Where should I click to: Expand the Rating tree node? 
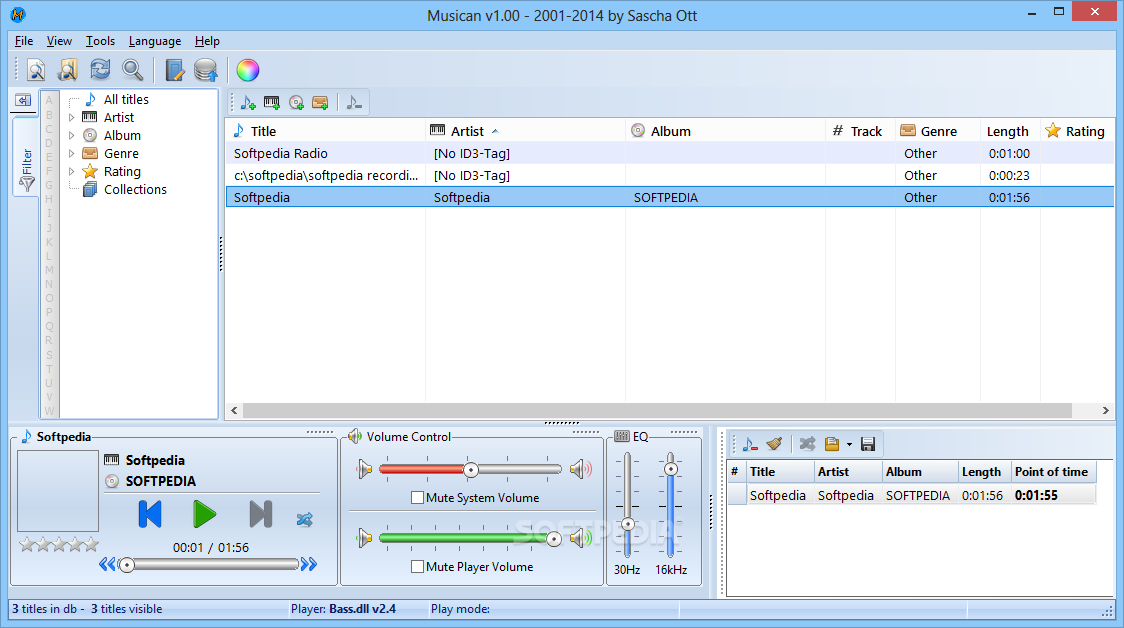72,171
